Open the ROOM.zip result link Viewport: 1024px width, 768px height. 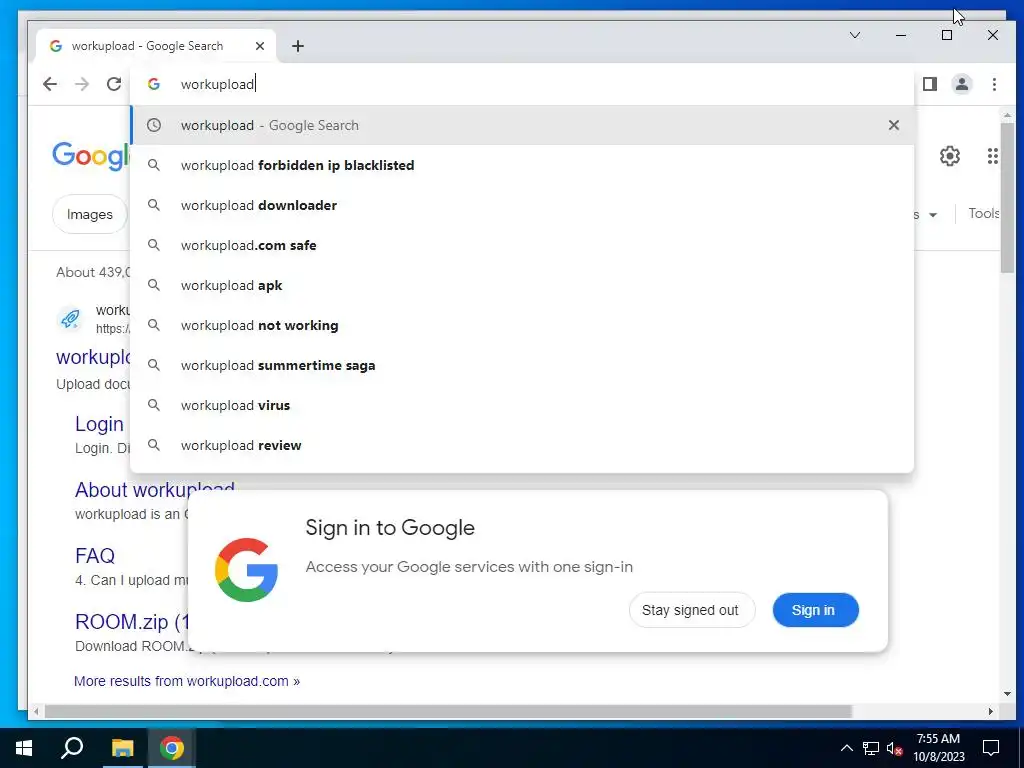tap(131, 622)
